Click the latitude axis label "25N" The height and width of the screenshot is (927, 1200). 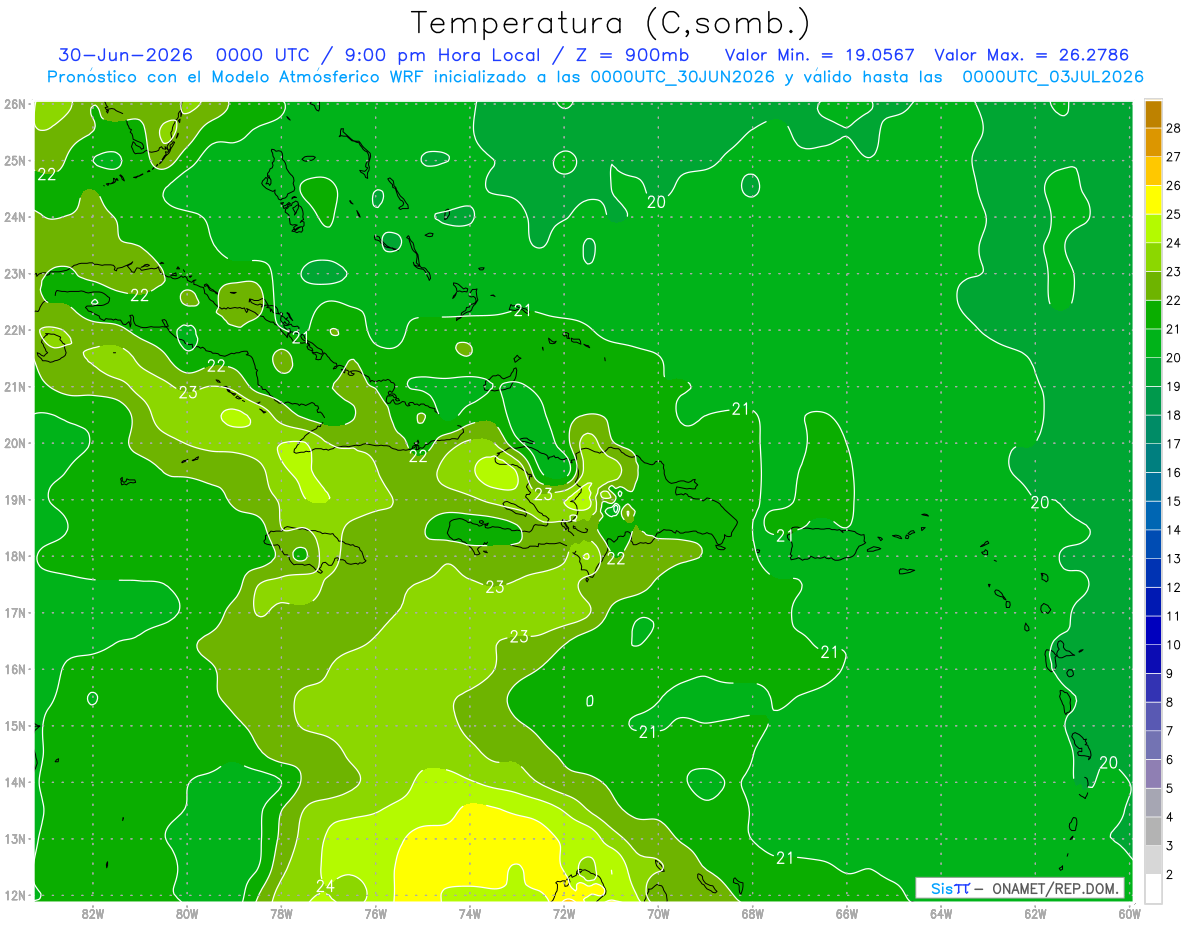coord(15,160)
